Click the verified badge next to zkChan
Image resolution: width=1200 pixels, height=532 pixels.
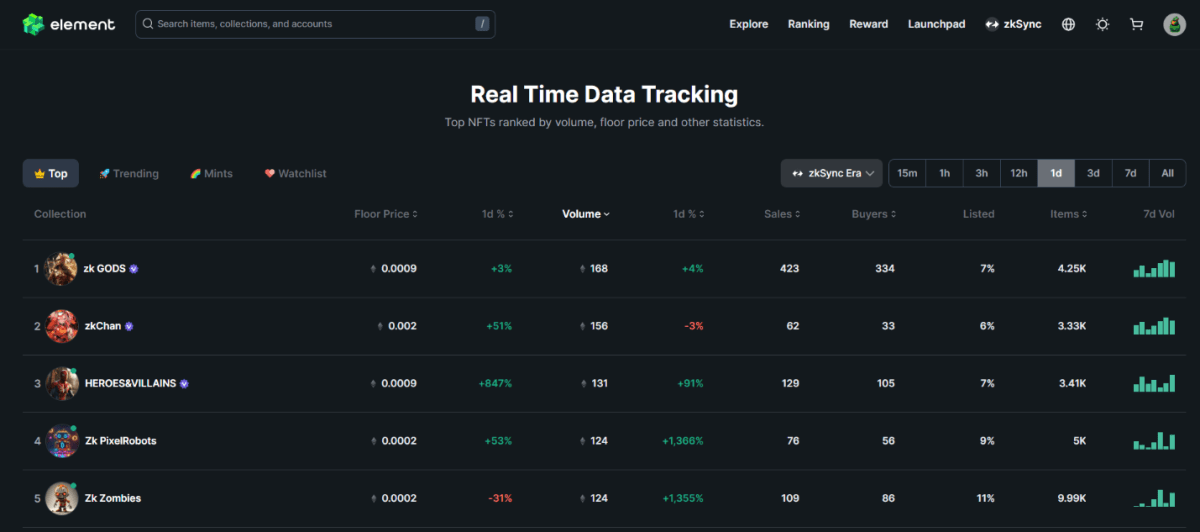(129, 326)
